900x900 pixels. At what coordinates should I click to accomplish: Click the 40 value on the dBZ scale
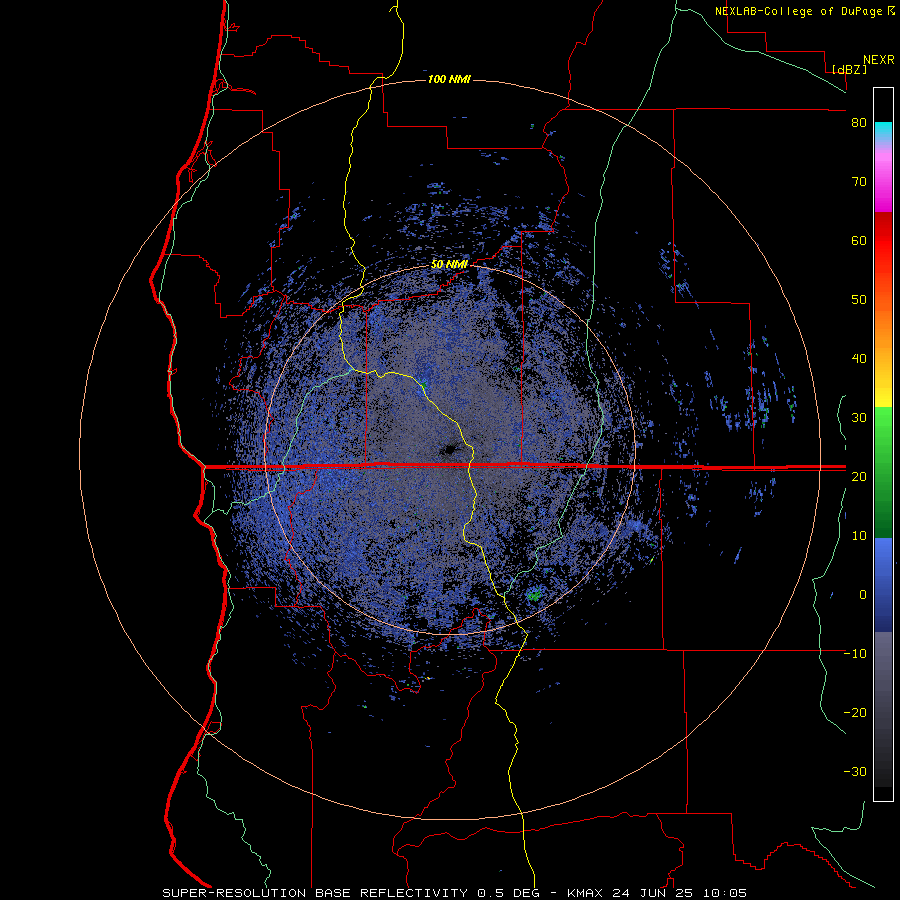pos(859,359)
